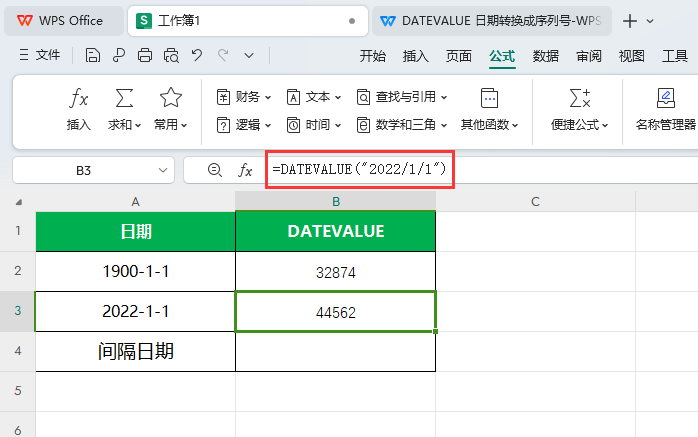This screenshot has width=698, height=437.
Task: Select row 5 header
Action: 18,391
